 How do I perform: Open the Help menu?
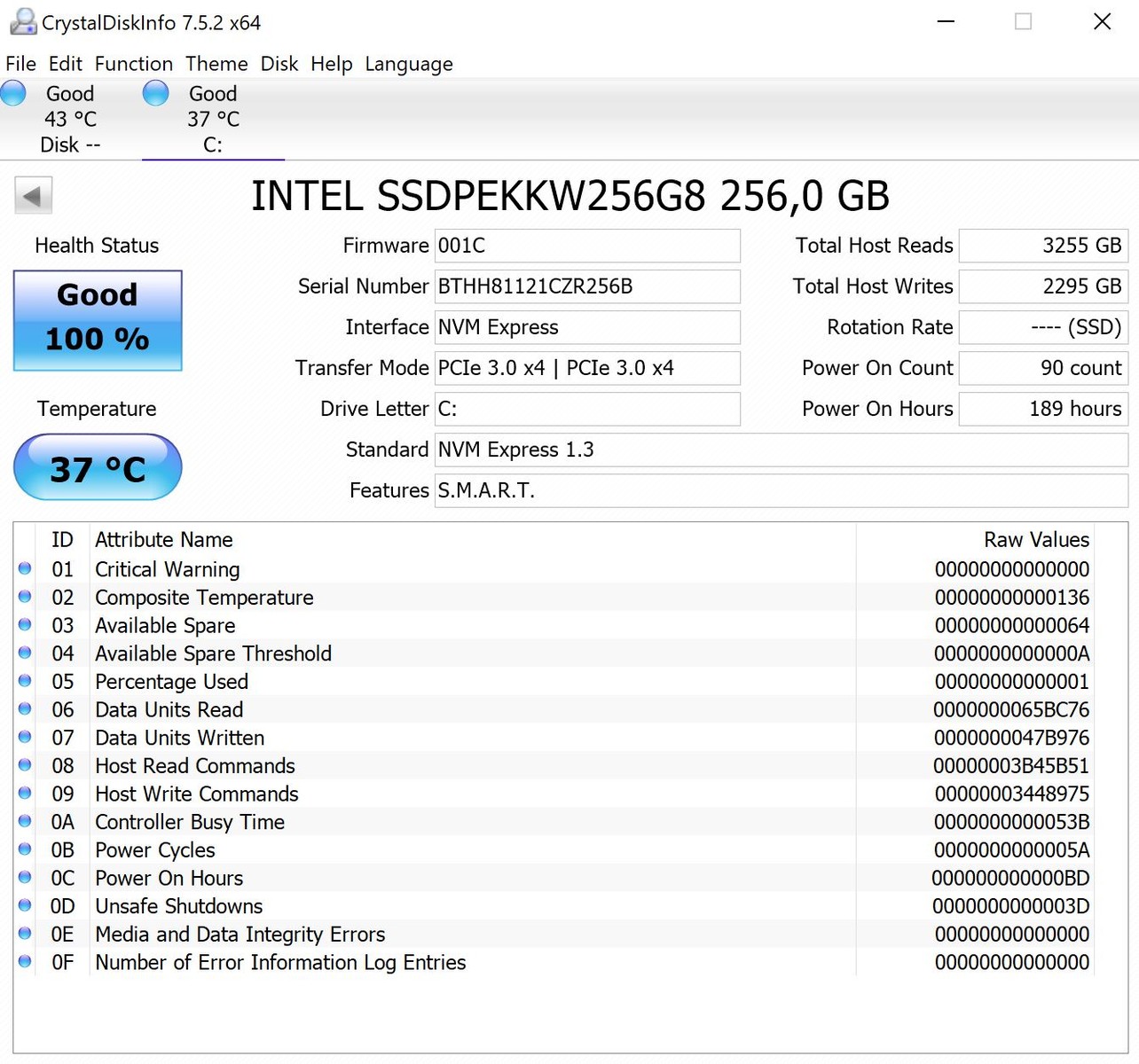[332, 64]
